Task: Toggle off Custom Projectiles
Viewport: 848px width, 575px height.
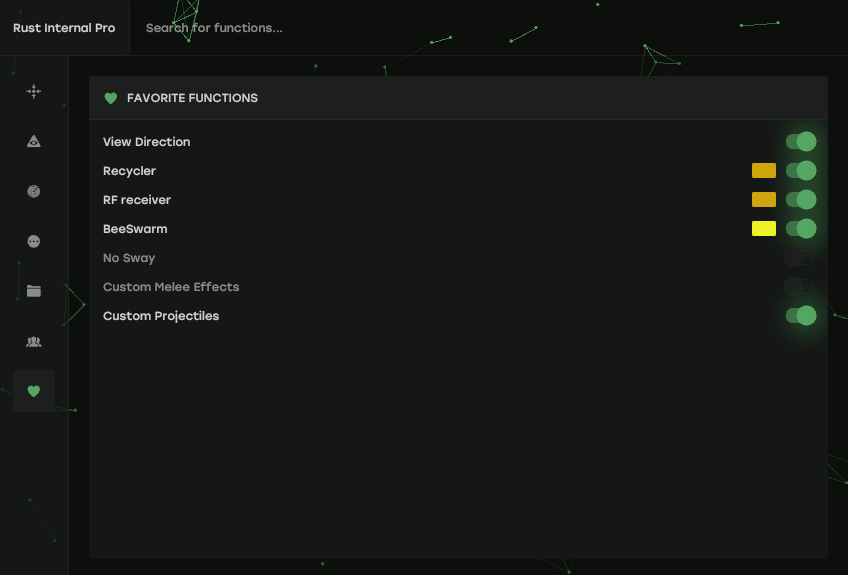Action: (801, 315)
